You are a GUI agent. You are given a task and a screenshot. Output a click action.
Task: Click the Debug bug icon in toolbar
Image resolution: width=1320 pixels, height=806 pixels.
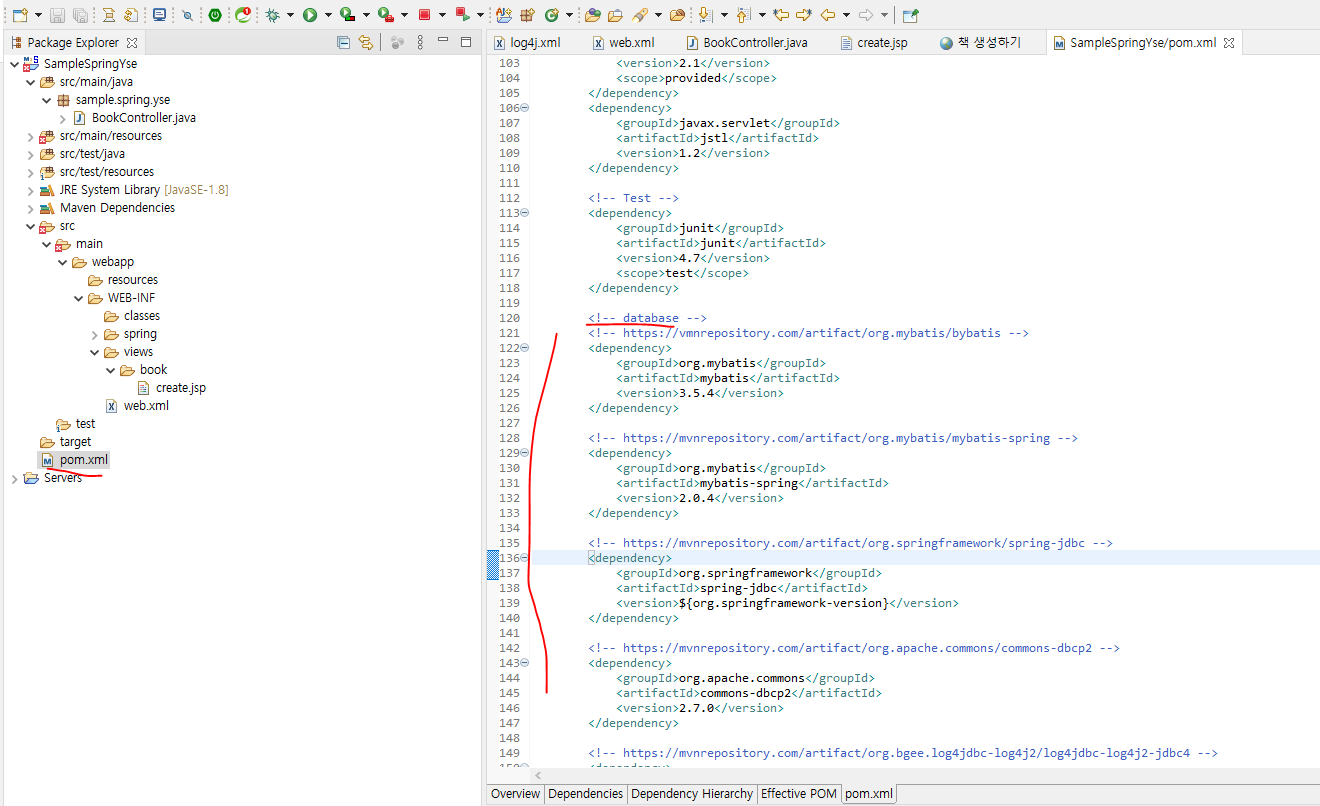point(272,15)
